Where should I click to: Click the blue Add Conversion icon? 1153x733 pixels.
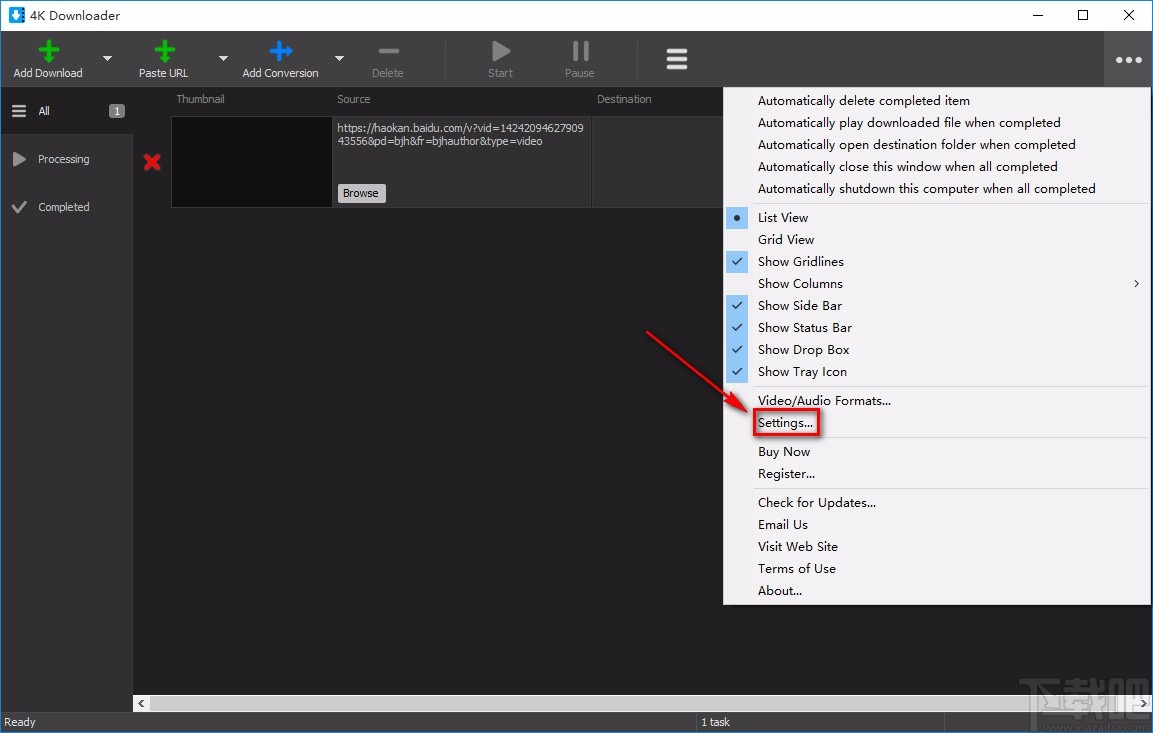point(281,52)
